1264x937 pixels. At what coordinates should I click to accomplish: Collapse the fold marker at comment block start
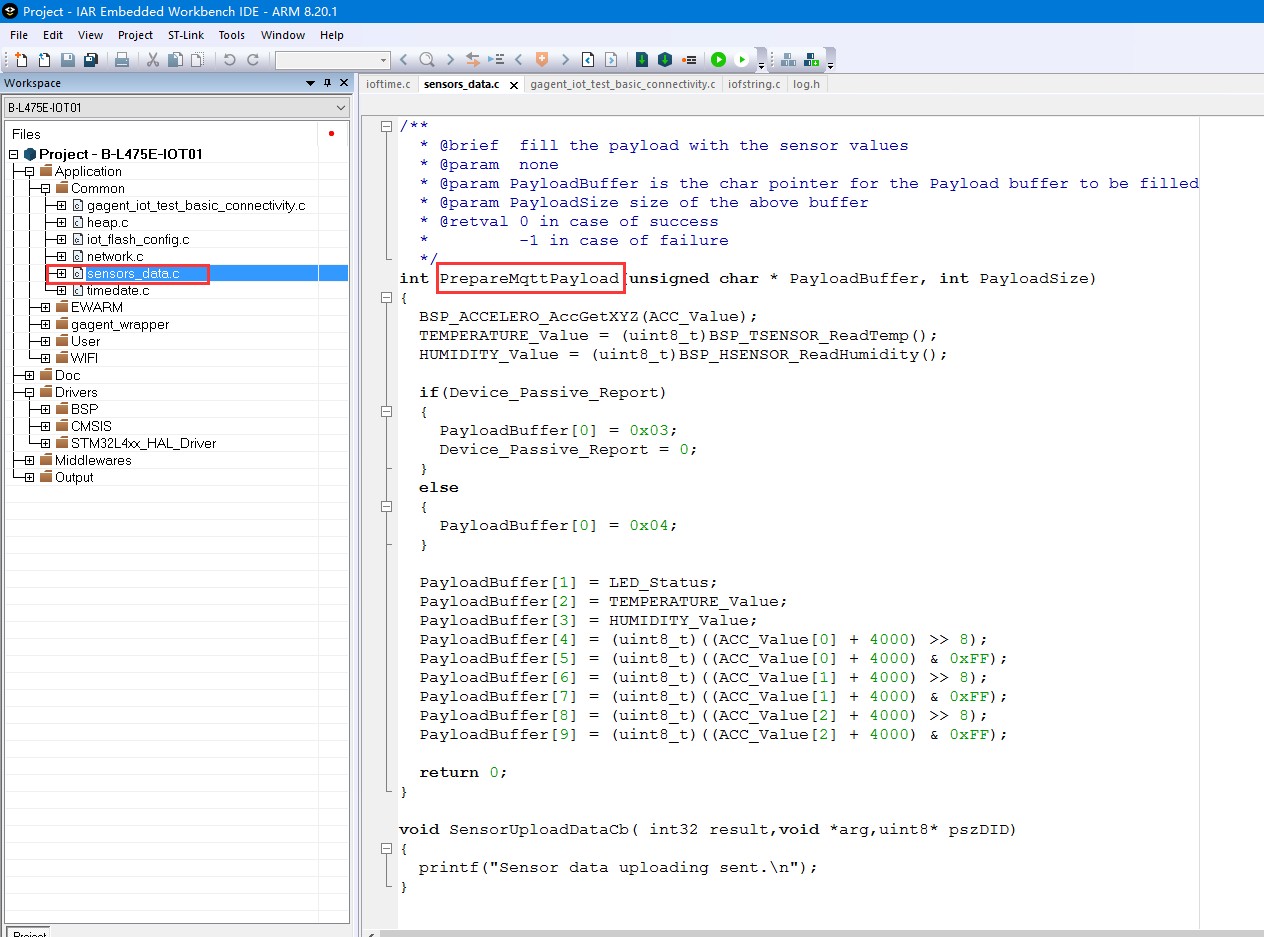pos(386,126)
